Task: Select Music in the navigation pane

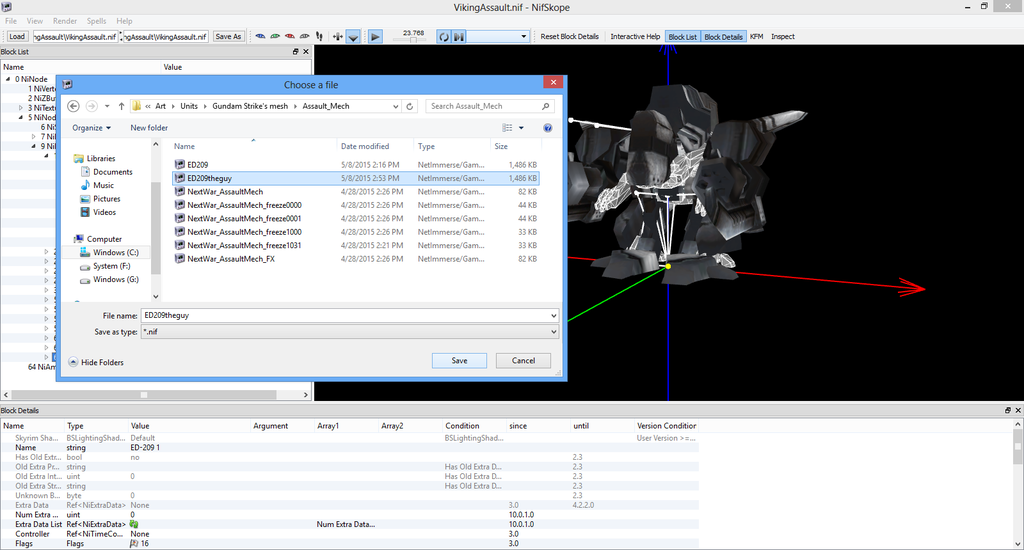Action: pos(103,186)
